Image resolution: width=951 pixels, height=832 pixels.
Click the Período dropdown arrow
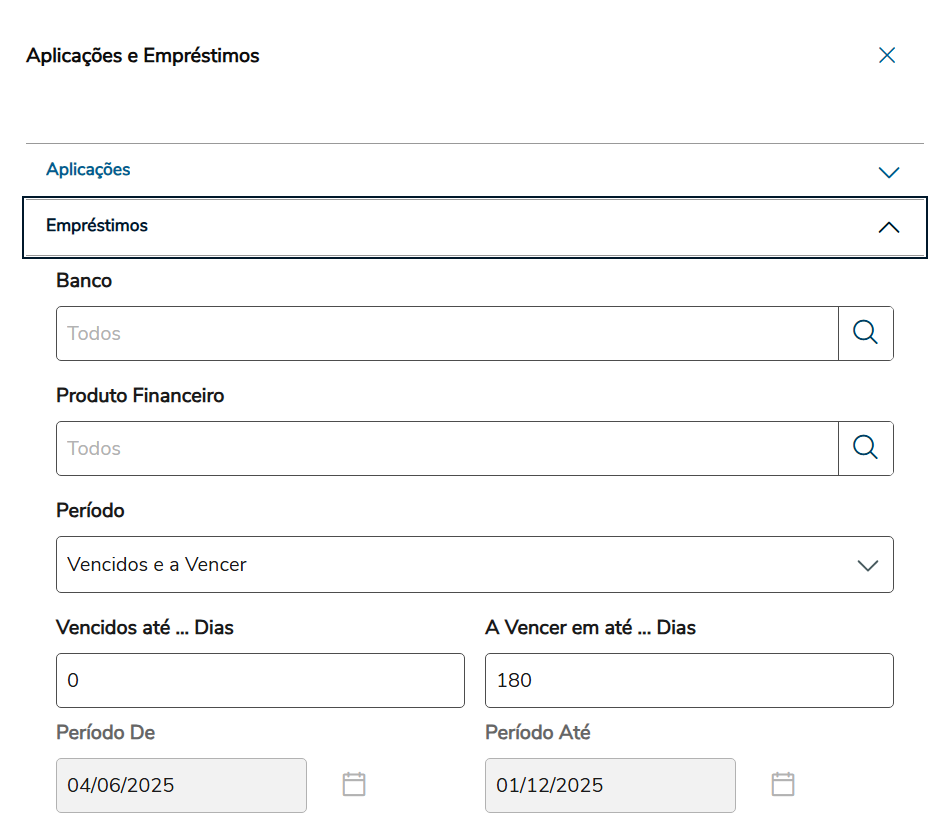coord(867,565)
